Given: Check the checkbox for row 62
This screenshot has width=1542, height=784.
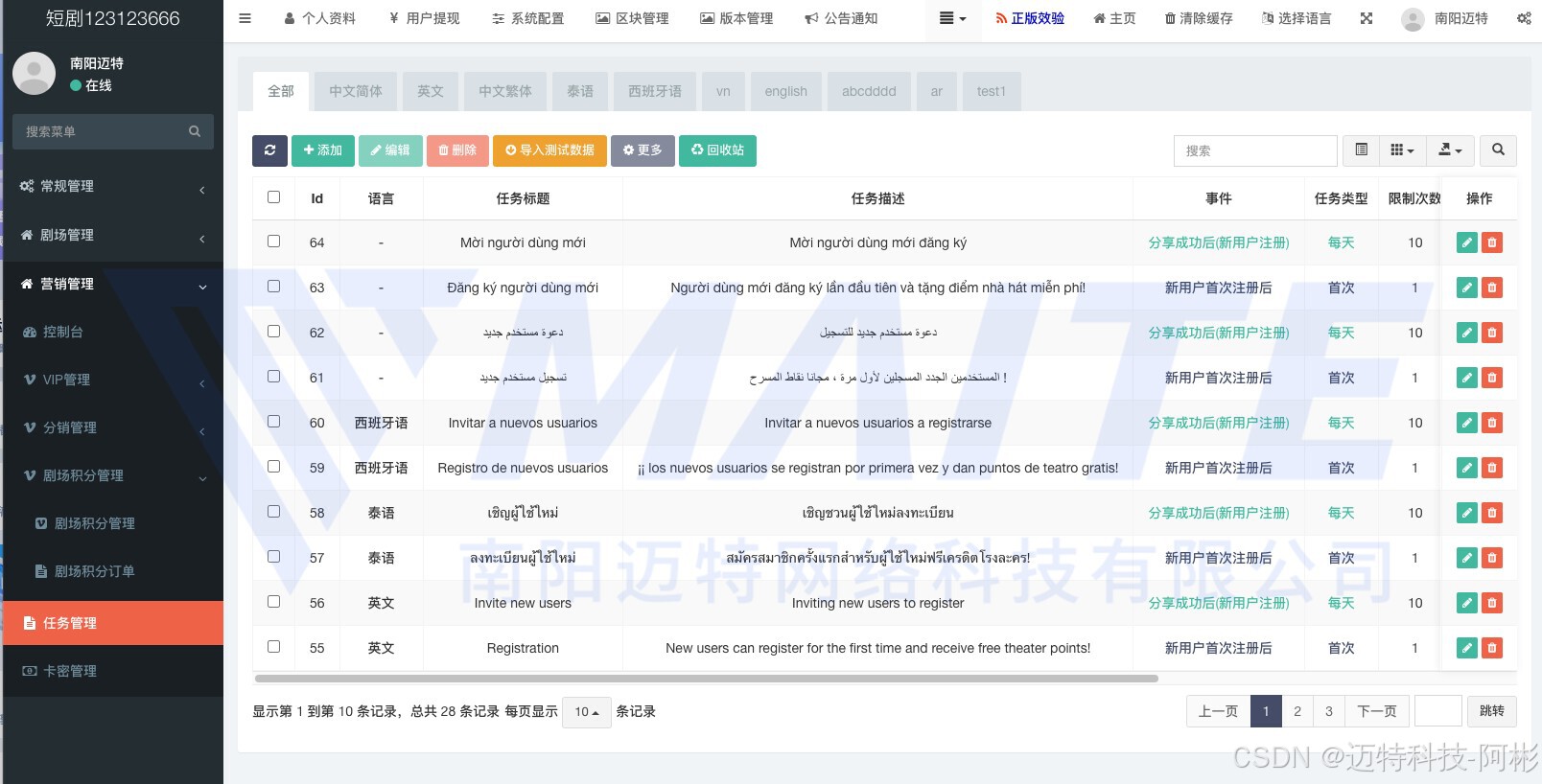Looking at the screenshot, I should (273, 332).
